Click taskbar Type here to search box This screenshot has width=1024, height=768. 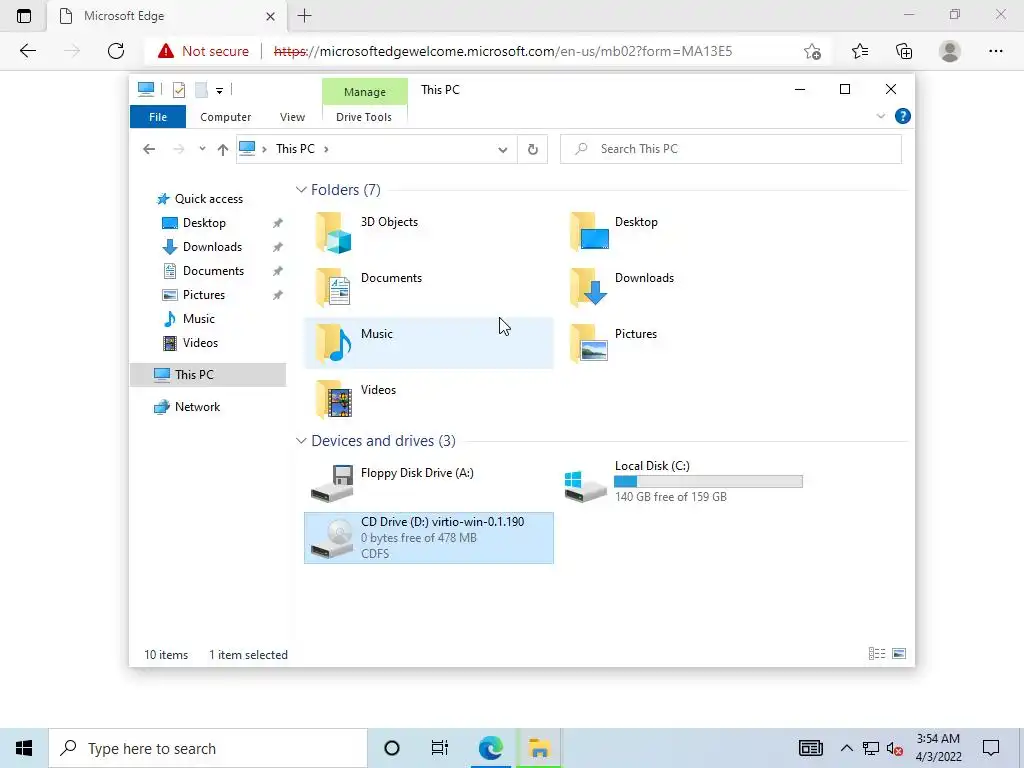point(208,748)
